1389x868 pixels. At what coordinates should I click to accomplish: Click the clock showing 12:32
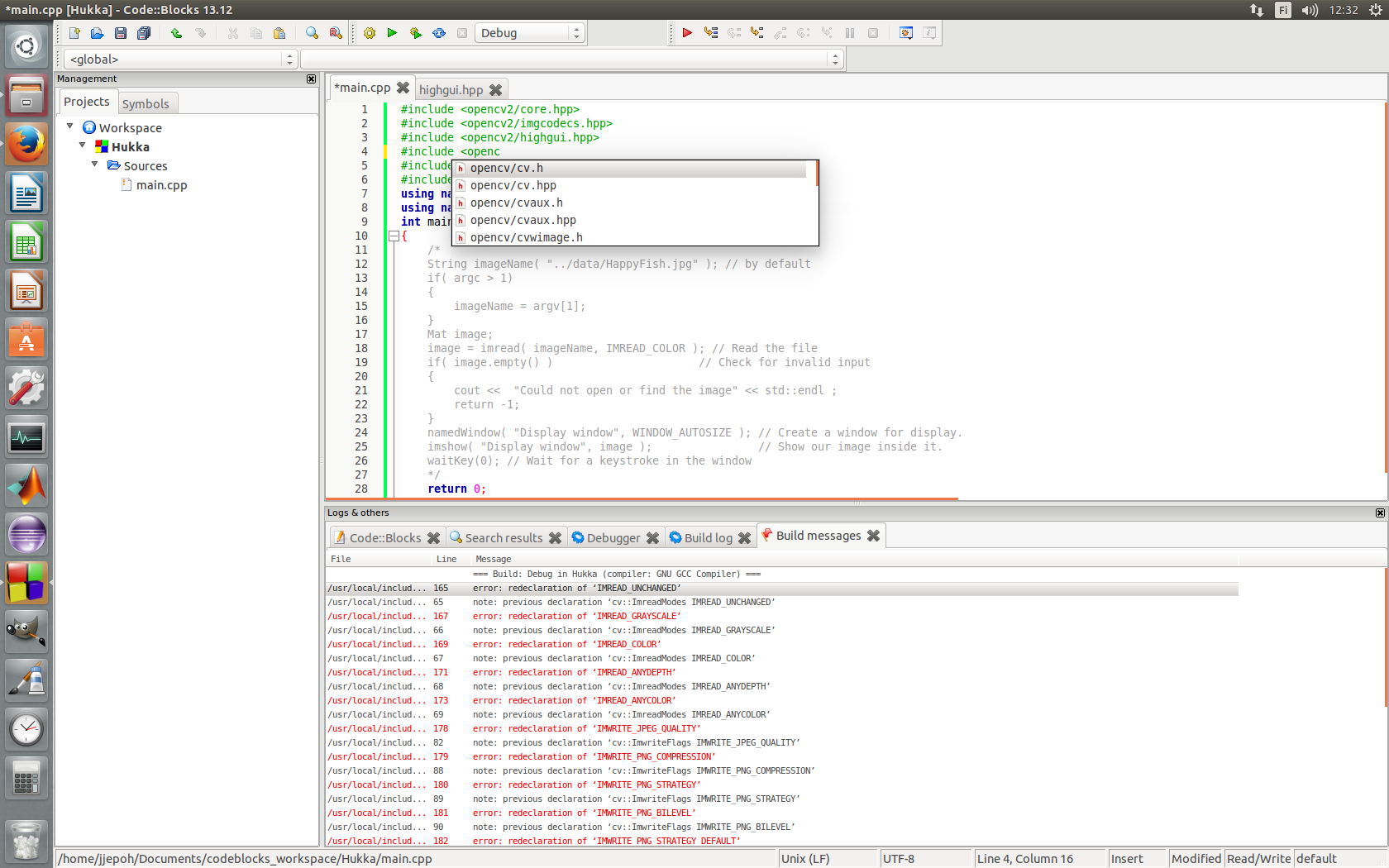pyautogui.click(x=1344, y=10)
